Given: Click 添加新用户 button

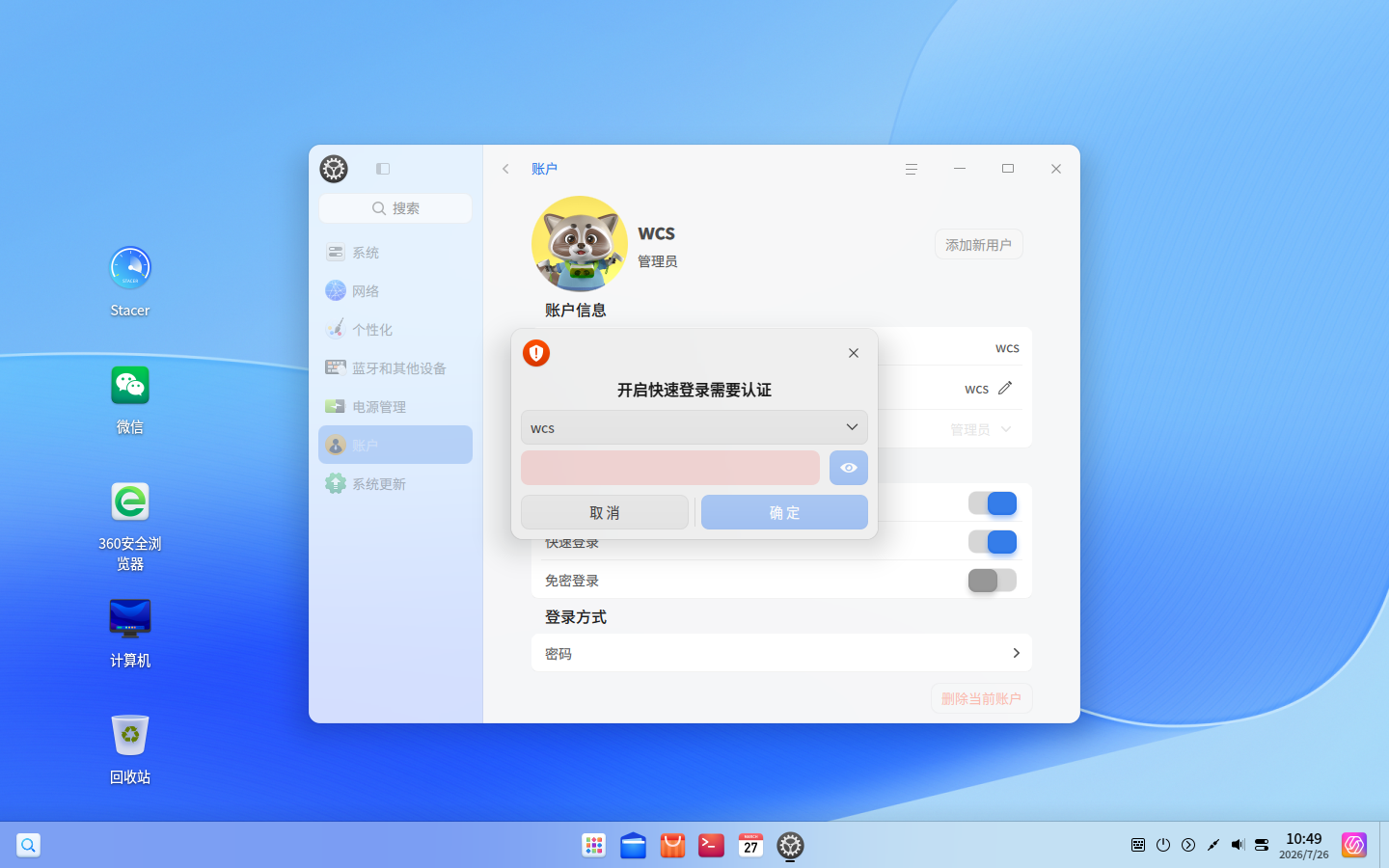Looking at the screenshot, I should point(978,245).
